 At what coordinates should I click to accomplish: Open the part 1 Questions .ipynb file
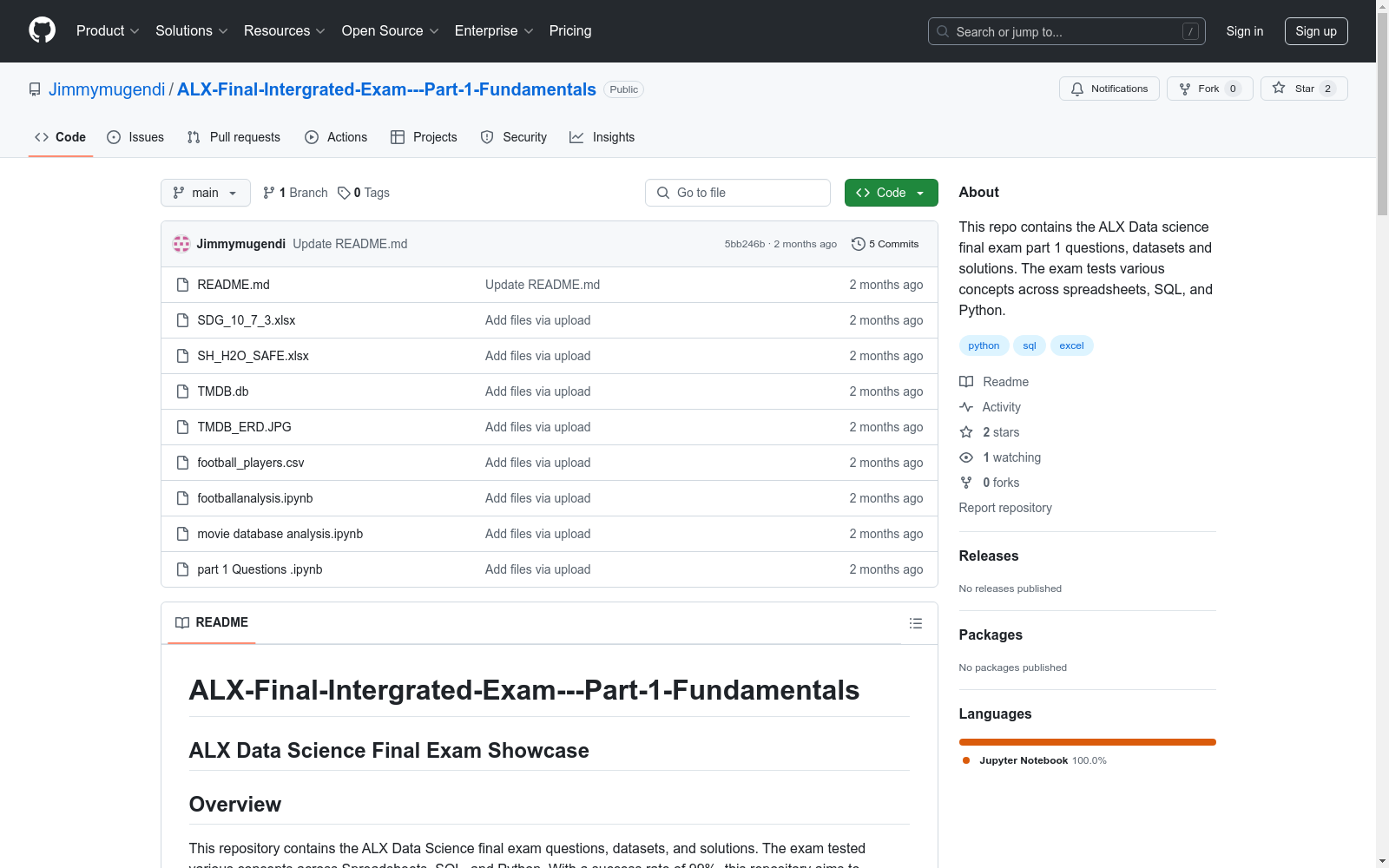click(260, 569)
